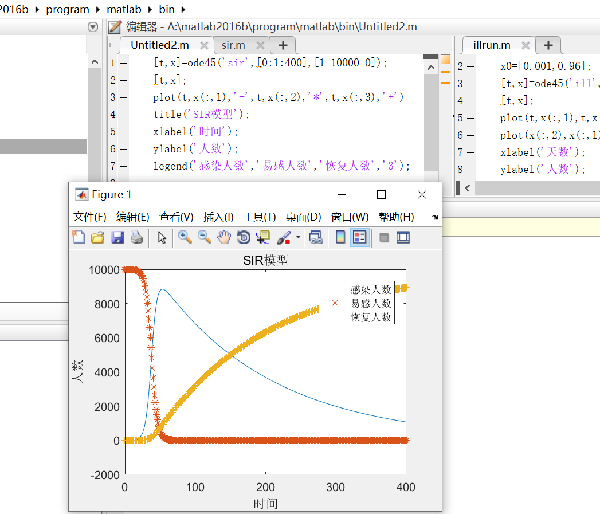Expand the arrow before 'program' in path
The width and height of the screenshot is (600, 514).
tap(38, 10)
